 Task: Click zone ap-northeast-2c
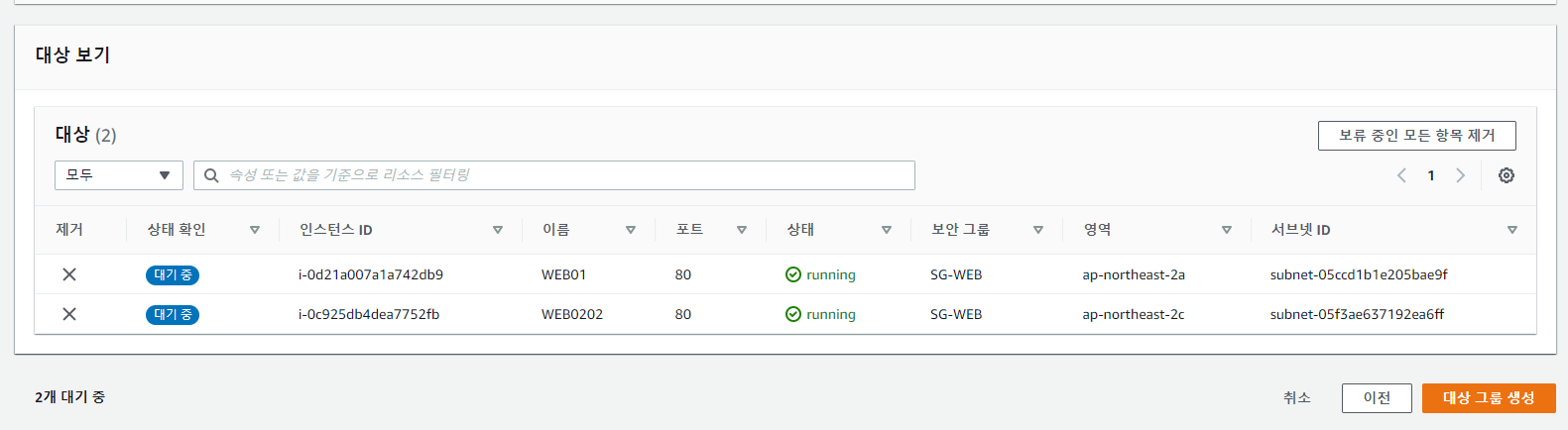point(1134,314)
